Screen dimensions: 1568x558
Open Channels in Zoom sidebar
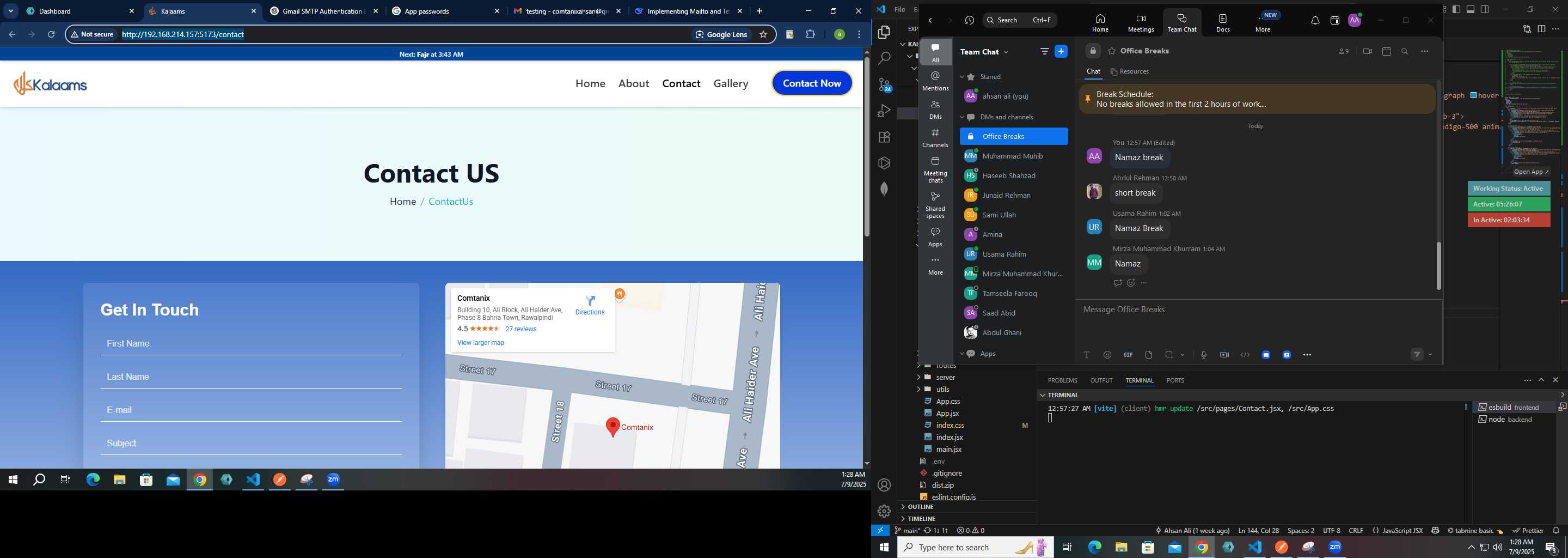935,138
